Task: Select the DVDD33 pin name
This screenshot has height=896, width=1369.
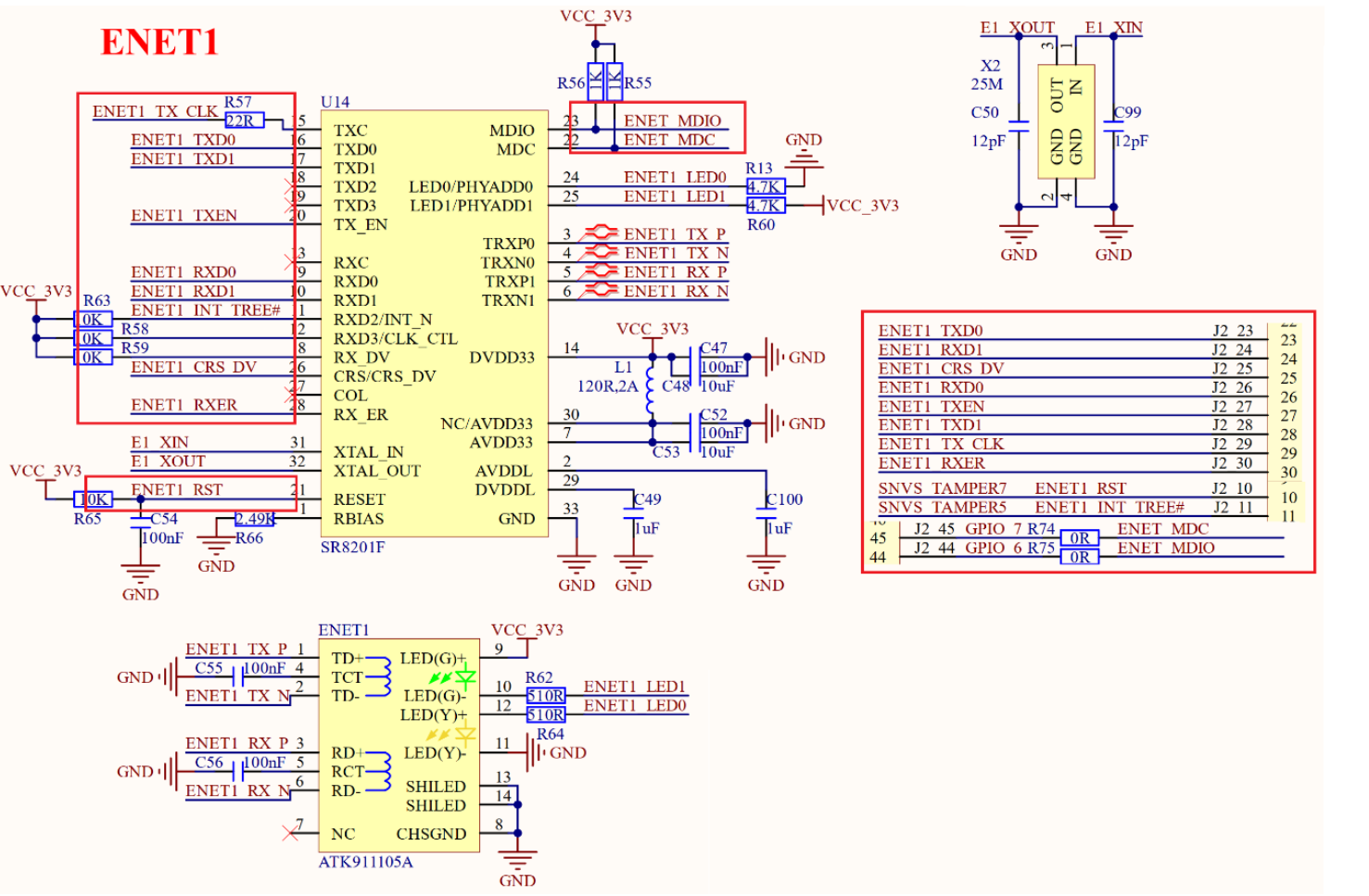Action: [501, 358]
